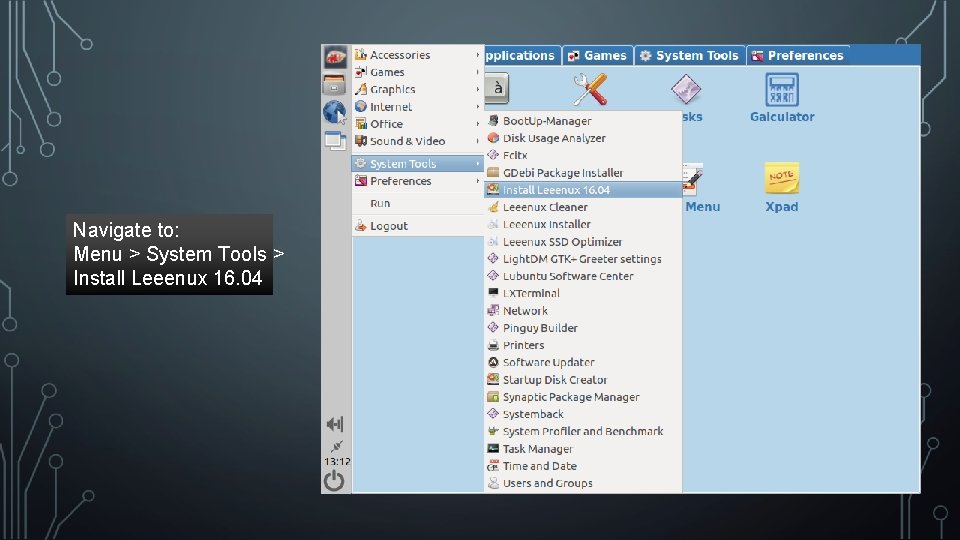Open Fcitx from System Tools

click(583, 155)
